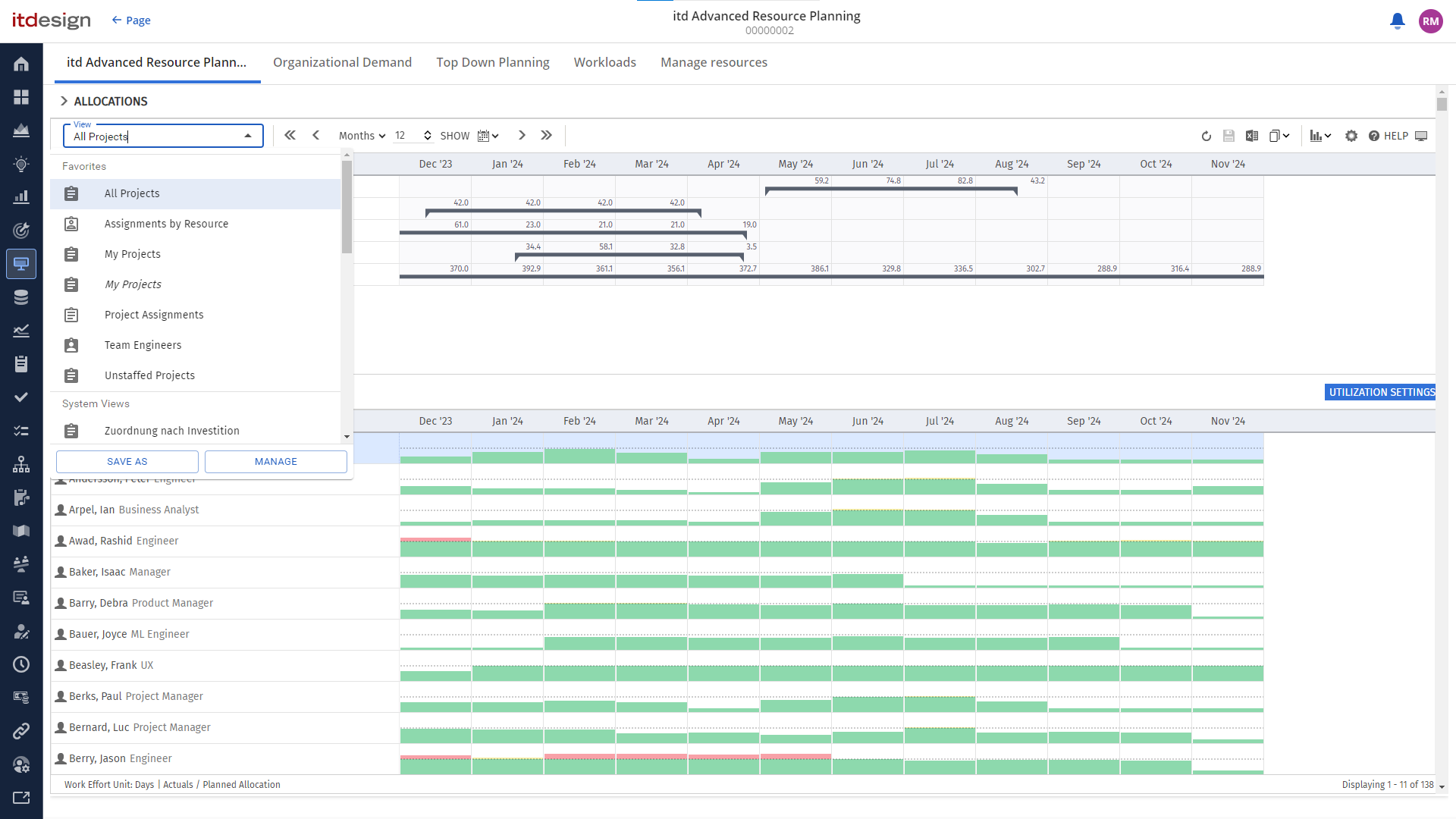Open the copy pages dropdown
The width and height of the screenshot is (1456, 819).
click(x=1279, y=136)
